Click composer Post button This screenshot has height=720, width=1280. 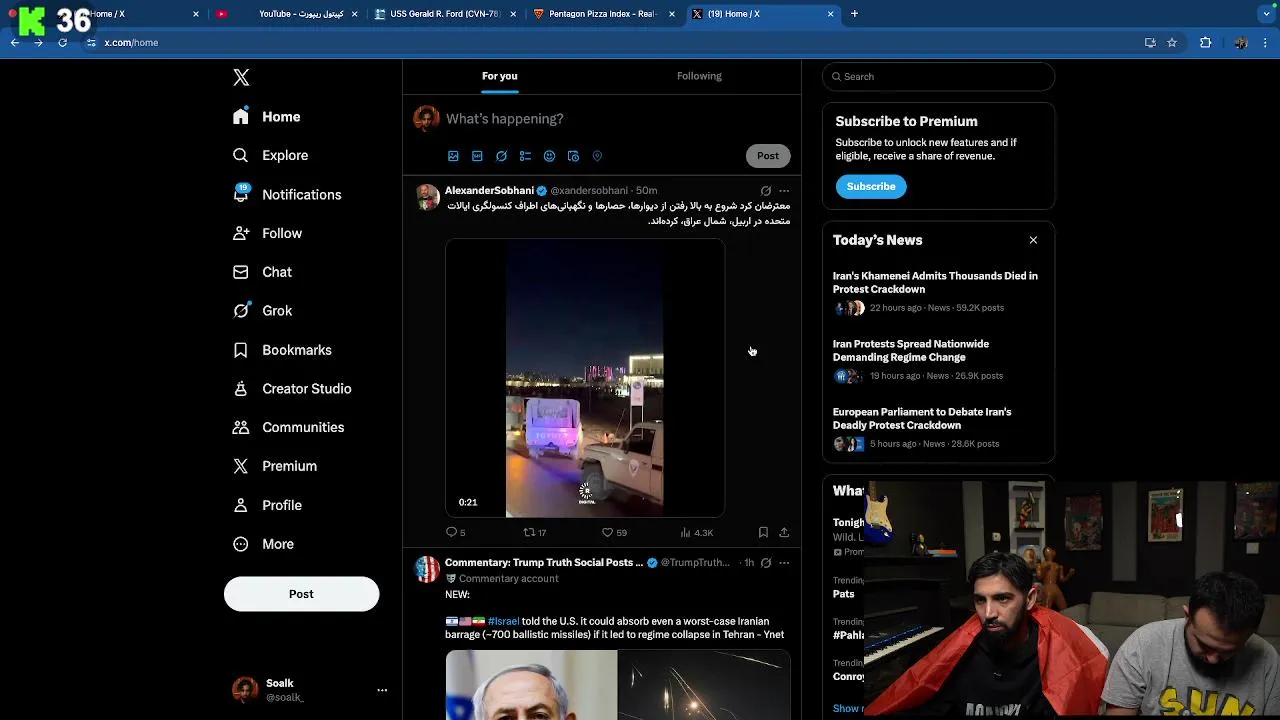click(768, 156)
